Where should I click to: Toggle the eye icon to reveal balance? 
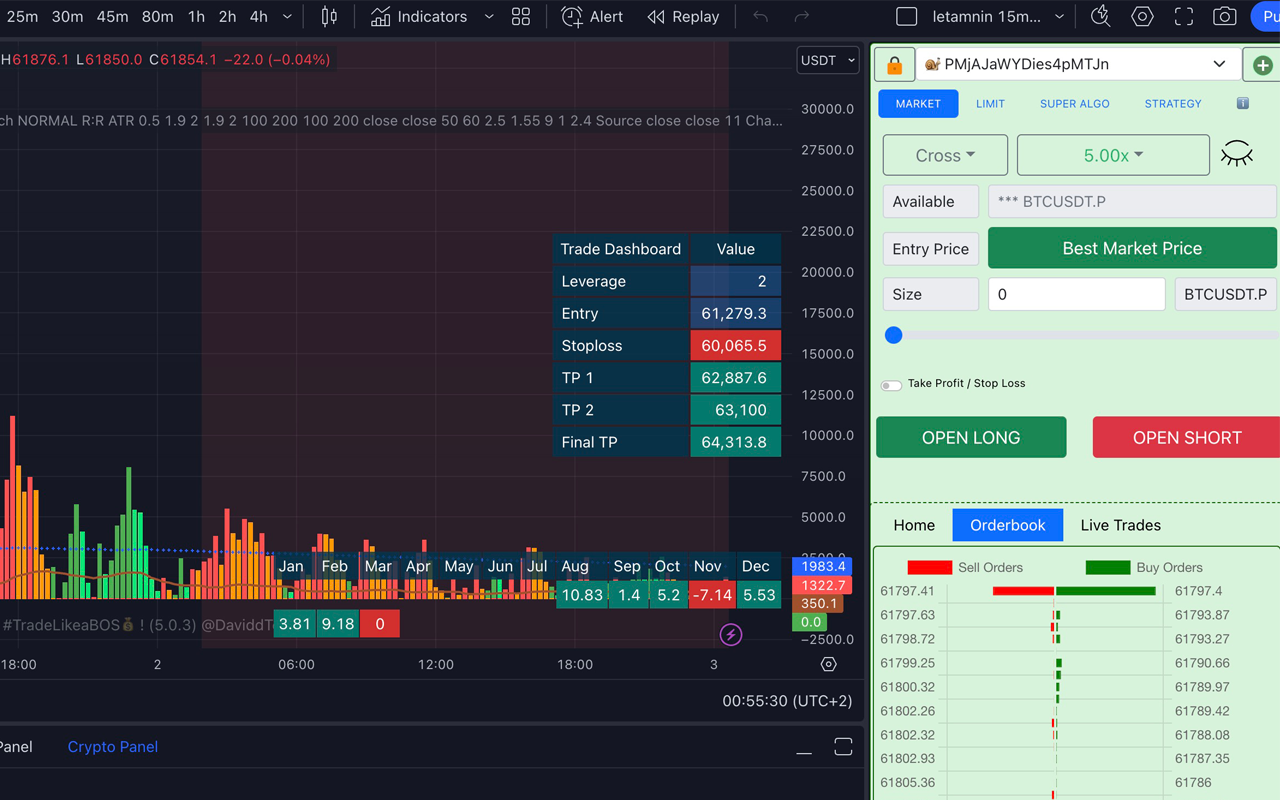(1237, 155)
